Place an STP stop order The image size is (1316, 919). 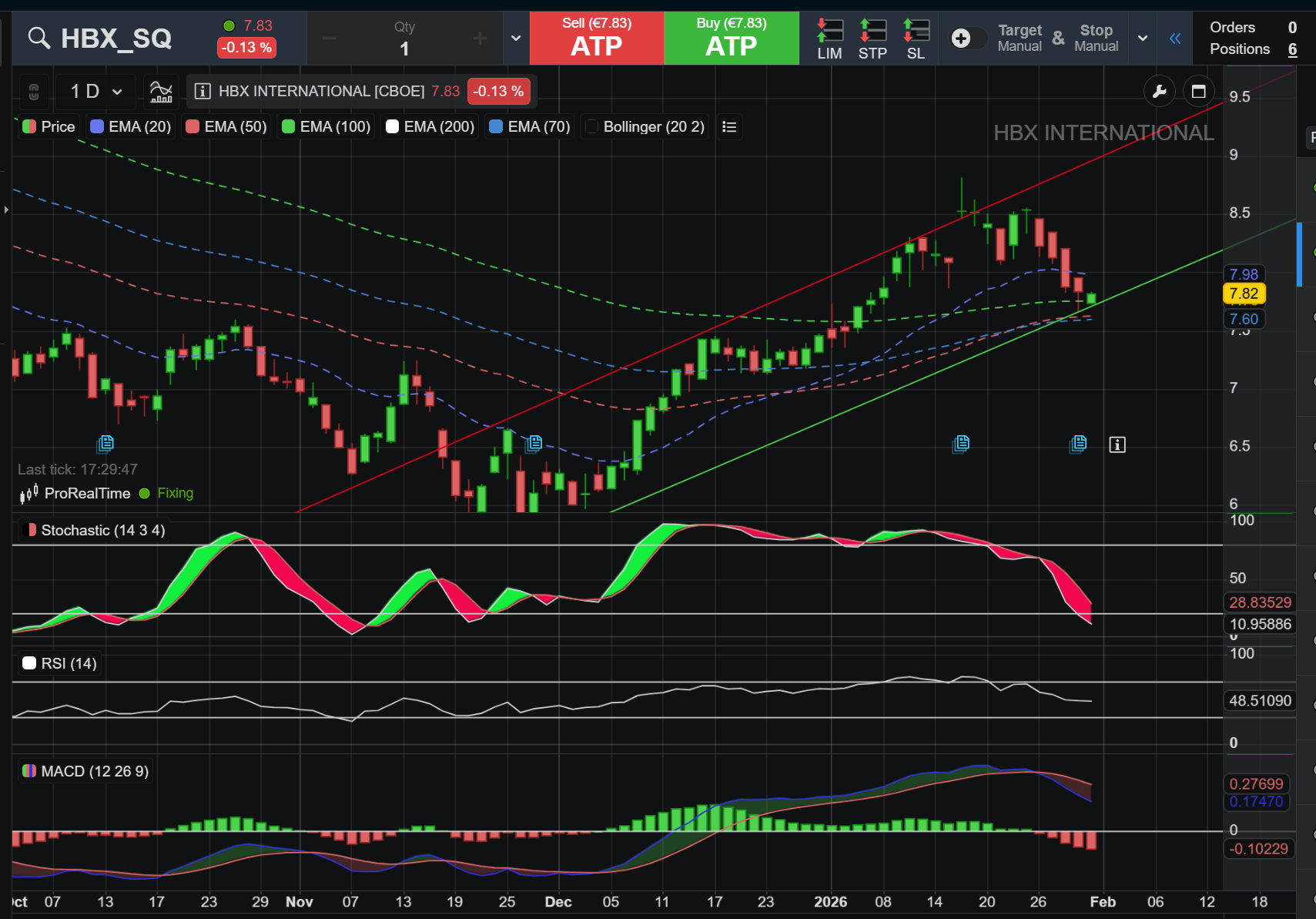[872, 39]
